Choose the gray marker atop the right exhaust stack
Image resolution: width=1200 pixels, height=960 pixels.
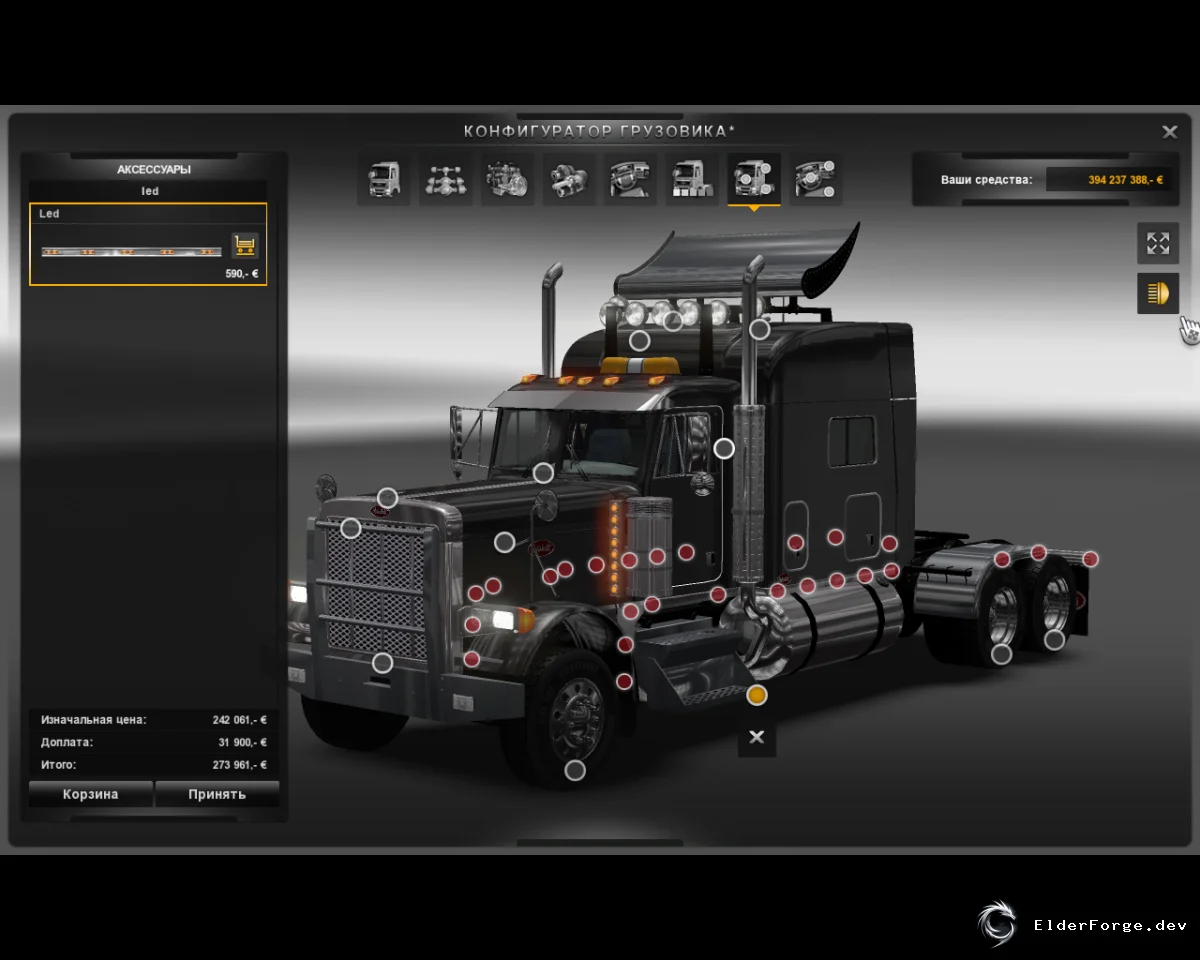pos(760,328)
